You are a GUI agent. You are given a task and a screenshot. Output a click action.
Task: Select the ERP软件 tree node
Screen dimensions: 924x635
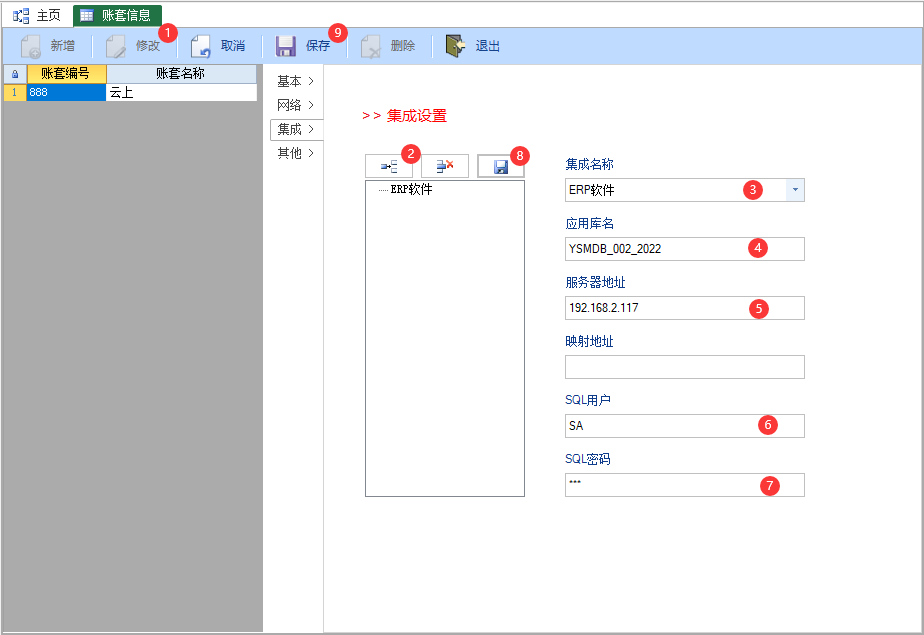(411, 190)
